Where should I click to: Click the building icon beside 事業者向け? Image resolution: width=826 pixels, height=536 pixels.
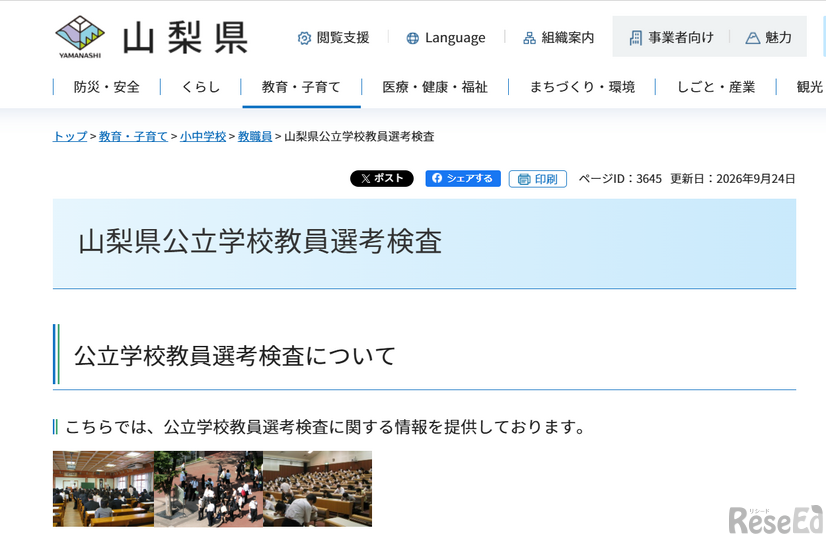(636, 37)
